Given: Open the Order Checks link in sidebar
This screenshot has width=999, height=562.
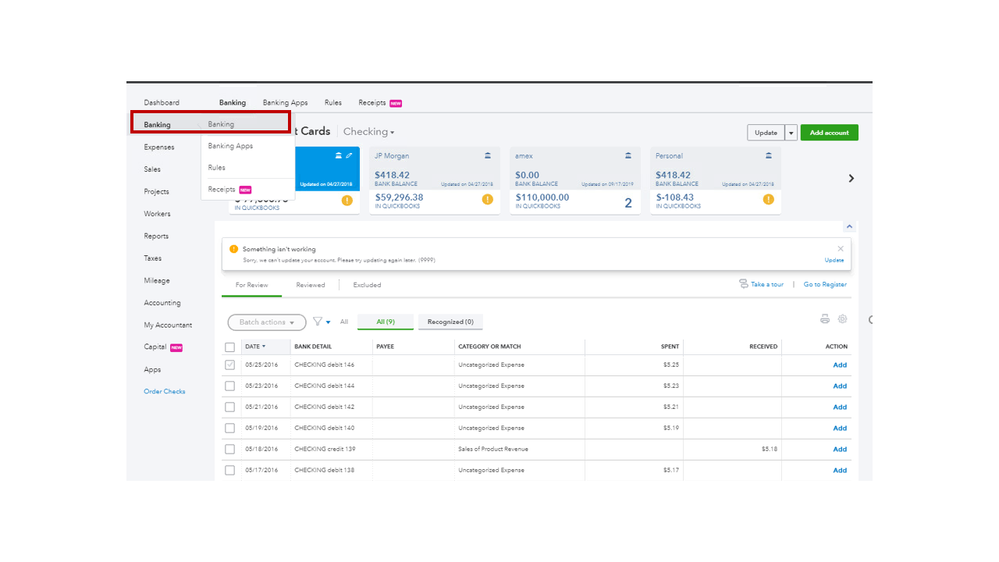Looking at the screenshot, I should (164, 391).
